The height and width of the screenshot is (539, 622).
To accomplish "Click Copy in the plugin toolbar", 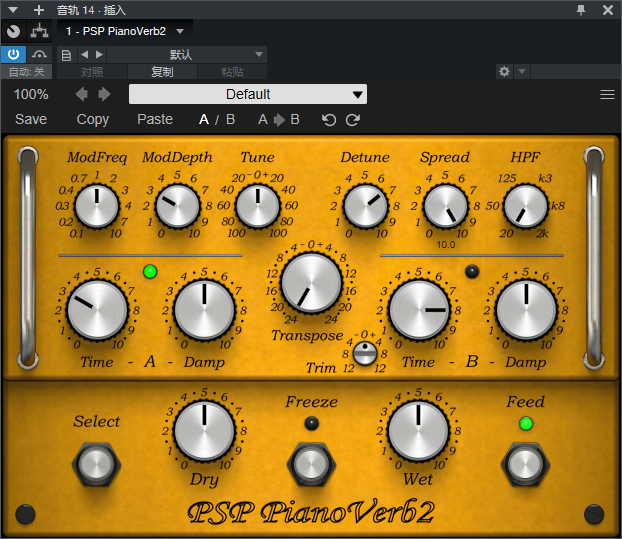I will pos(93,119).
